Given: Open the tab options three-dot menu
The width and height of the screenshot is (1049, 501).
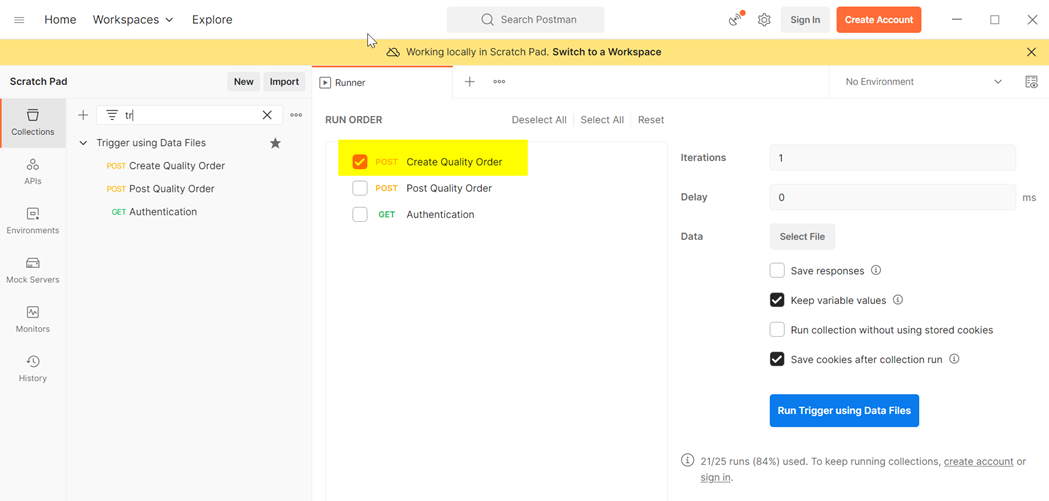Looking at the screenshot, I should 499,82.
